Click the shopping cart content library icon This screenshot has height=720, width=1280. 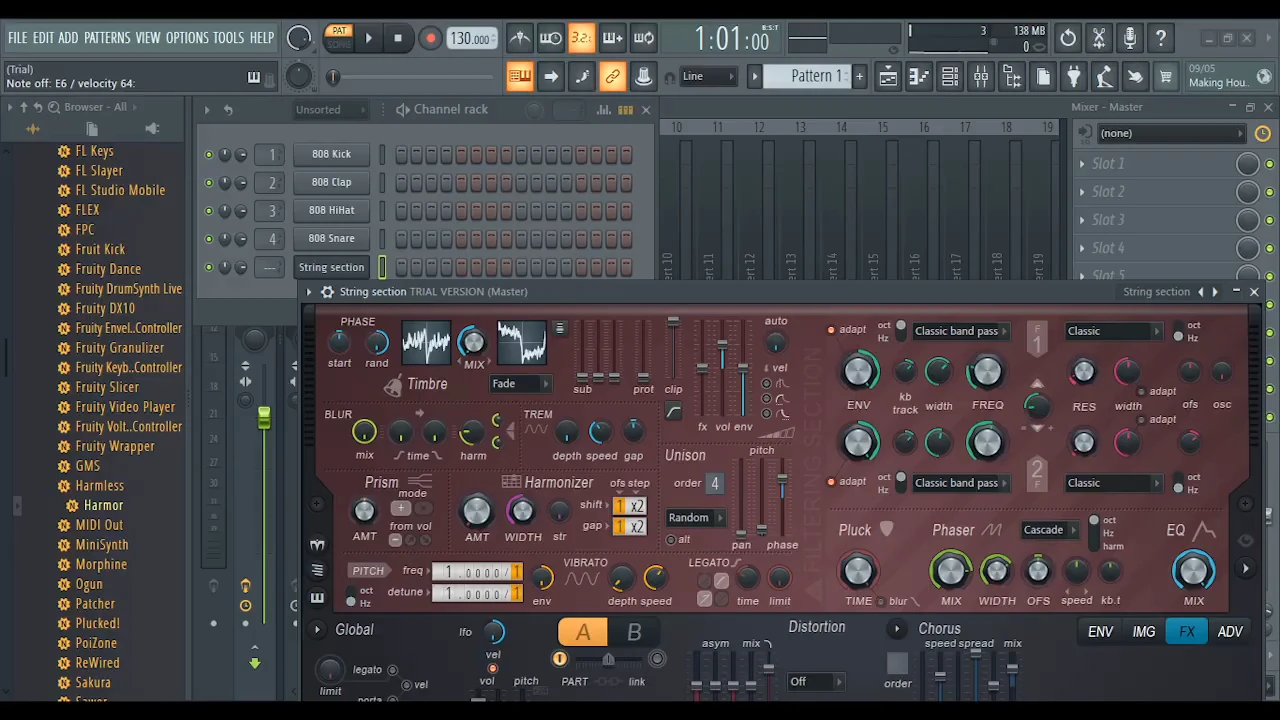[1166, 76]
